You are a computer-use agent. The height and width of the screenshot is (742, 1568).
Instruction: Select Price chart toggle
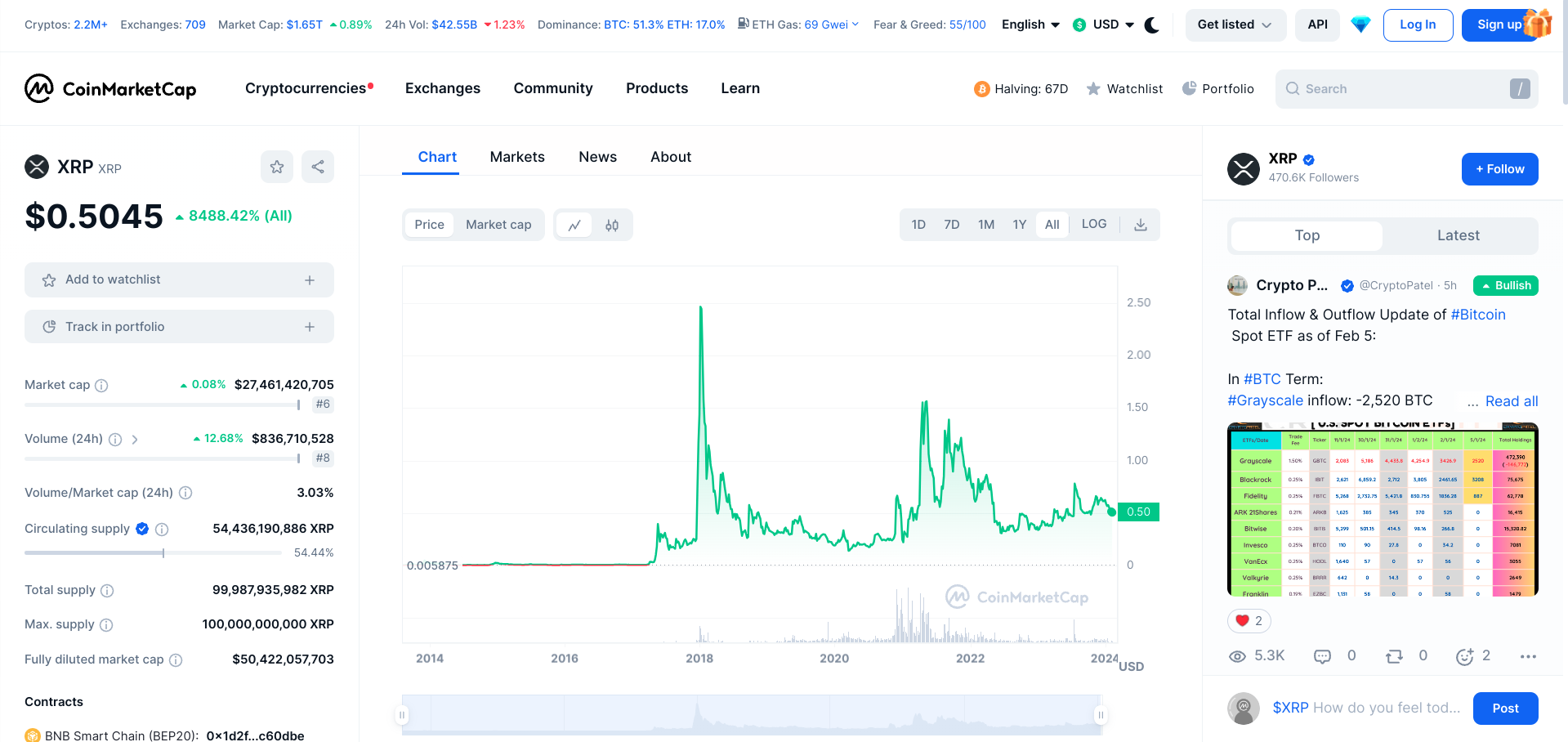coord(429,225)
